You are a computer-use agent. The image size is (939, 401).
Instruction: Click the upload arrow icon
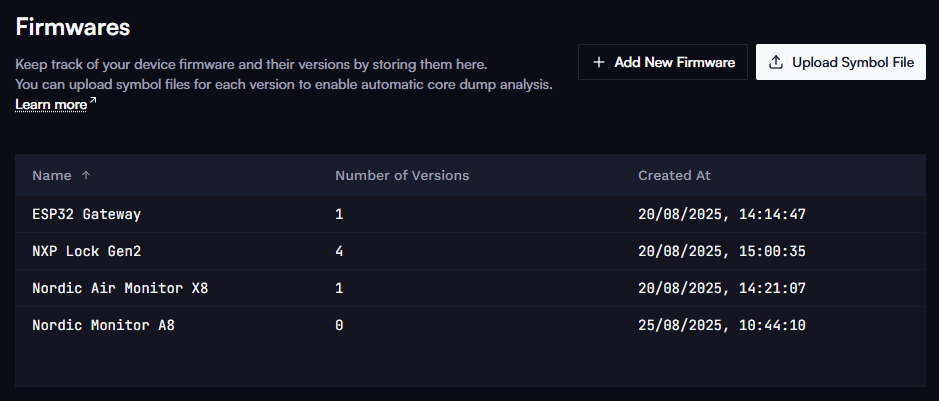coord(776,62)
